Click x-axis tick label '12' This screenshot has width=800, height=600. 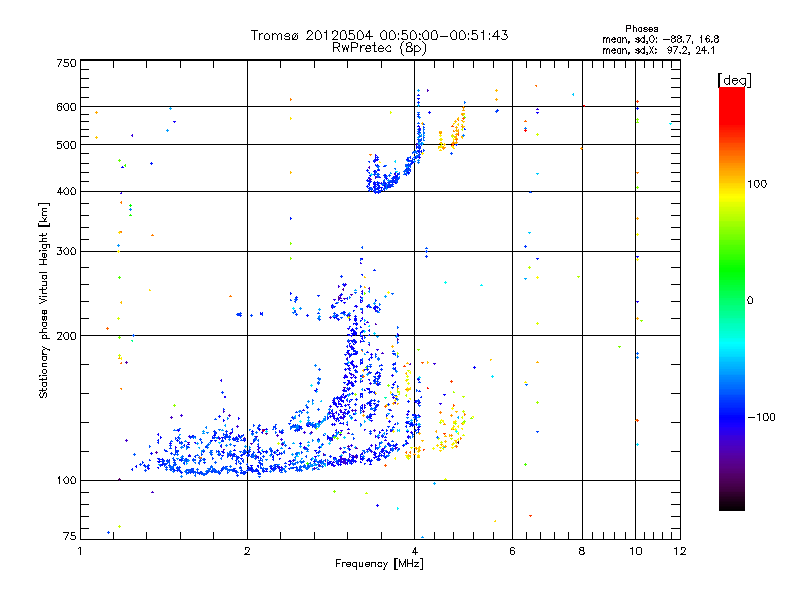point(680,551)
